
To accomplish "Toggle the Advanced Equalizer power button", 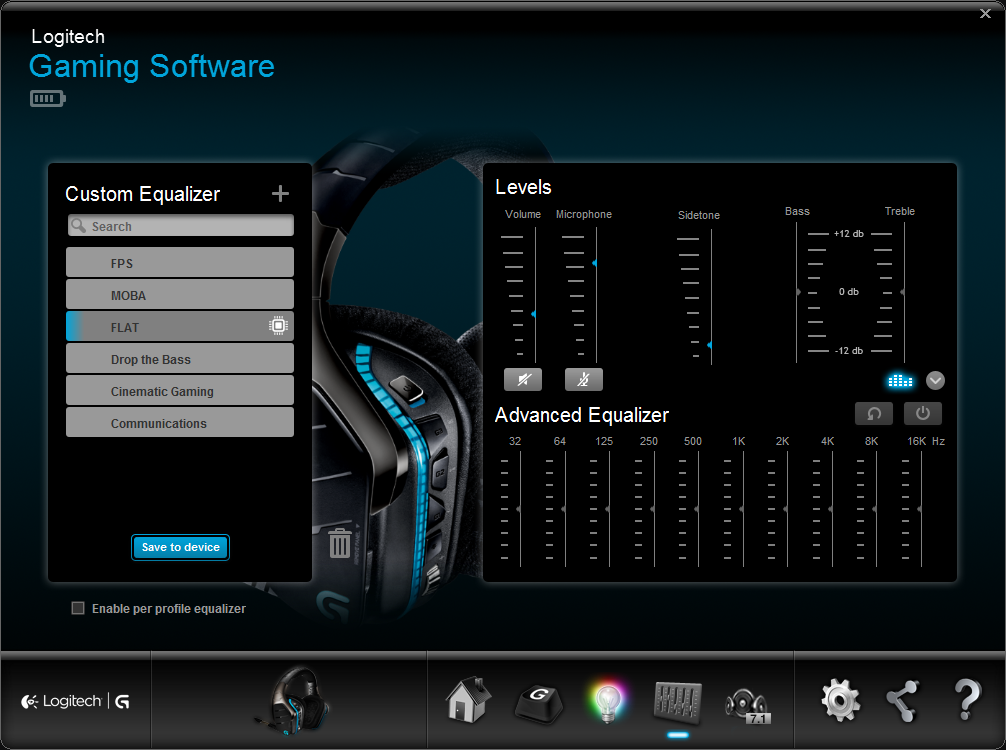I will (x=922, y=414).
